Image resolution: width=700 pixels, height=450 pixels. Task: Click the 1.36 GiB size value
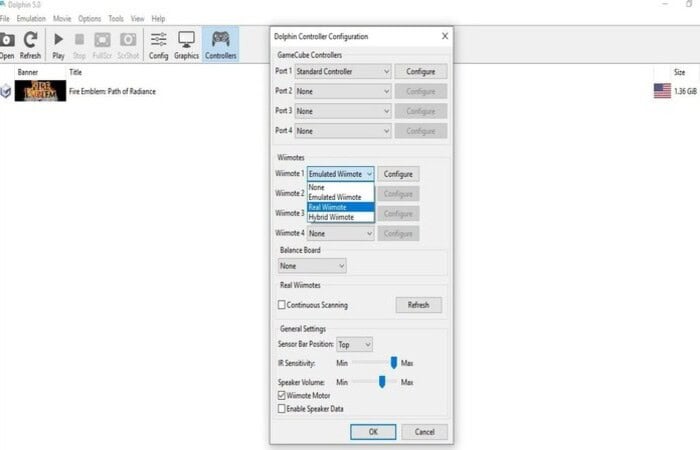coord(685,91)
